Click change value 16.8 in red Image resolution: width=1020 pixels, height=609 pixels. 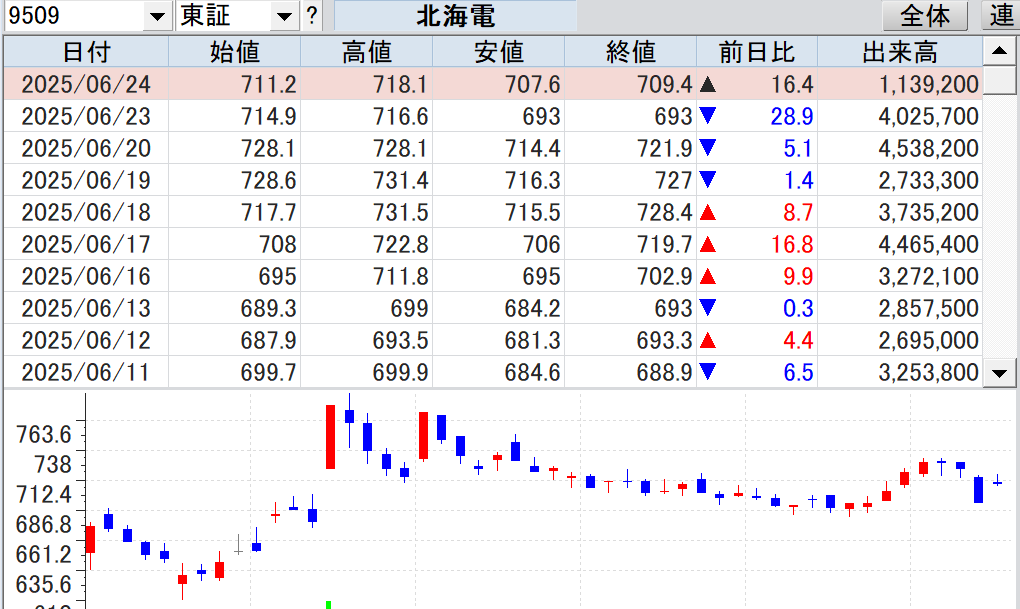(x=792, y=244)
